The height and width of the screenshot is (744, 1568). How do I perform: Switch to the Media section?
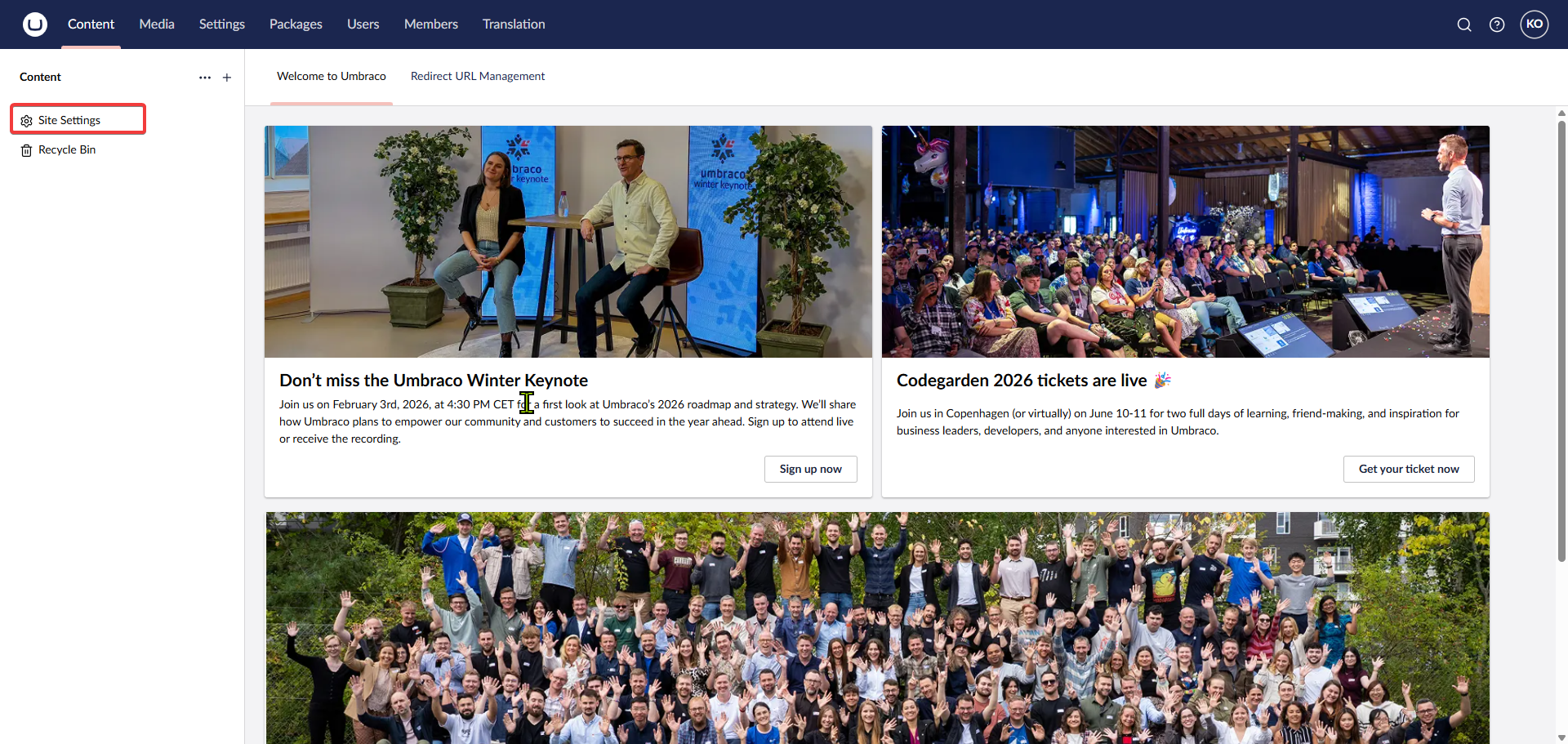pos(157,25)
